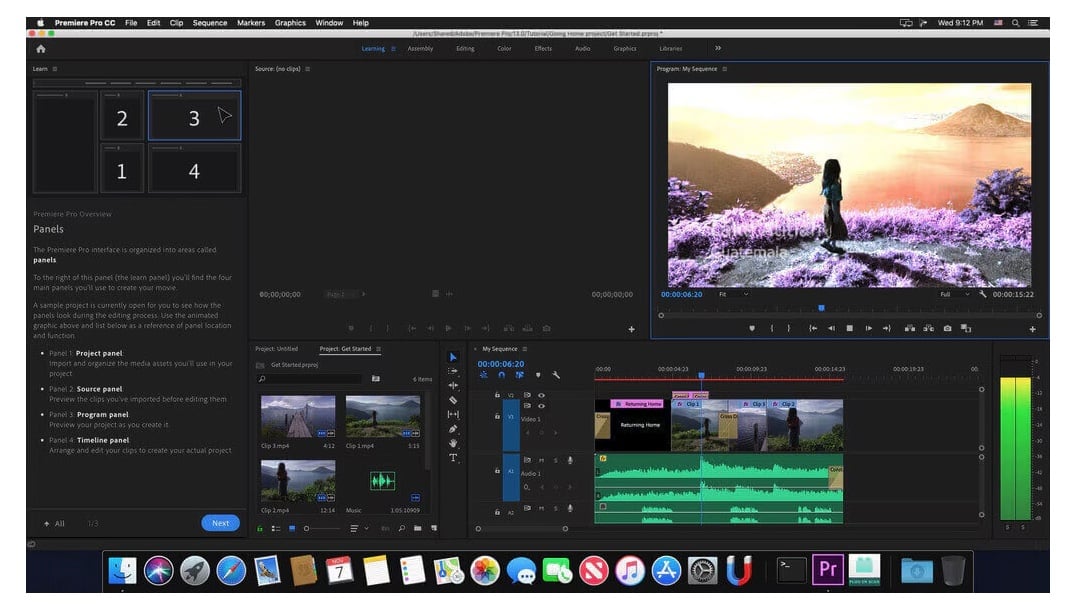
Task: Toggle insert sequences as nests
Action: (x=484, y=375)
